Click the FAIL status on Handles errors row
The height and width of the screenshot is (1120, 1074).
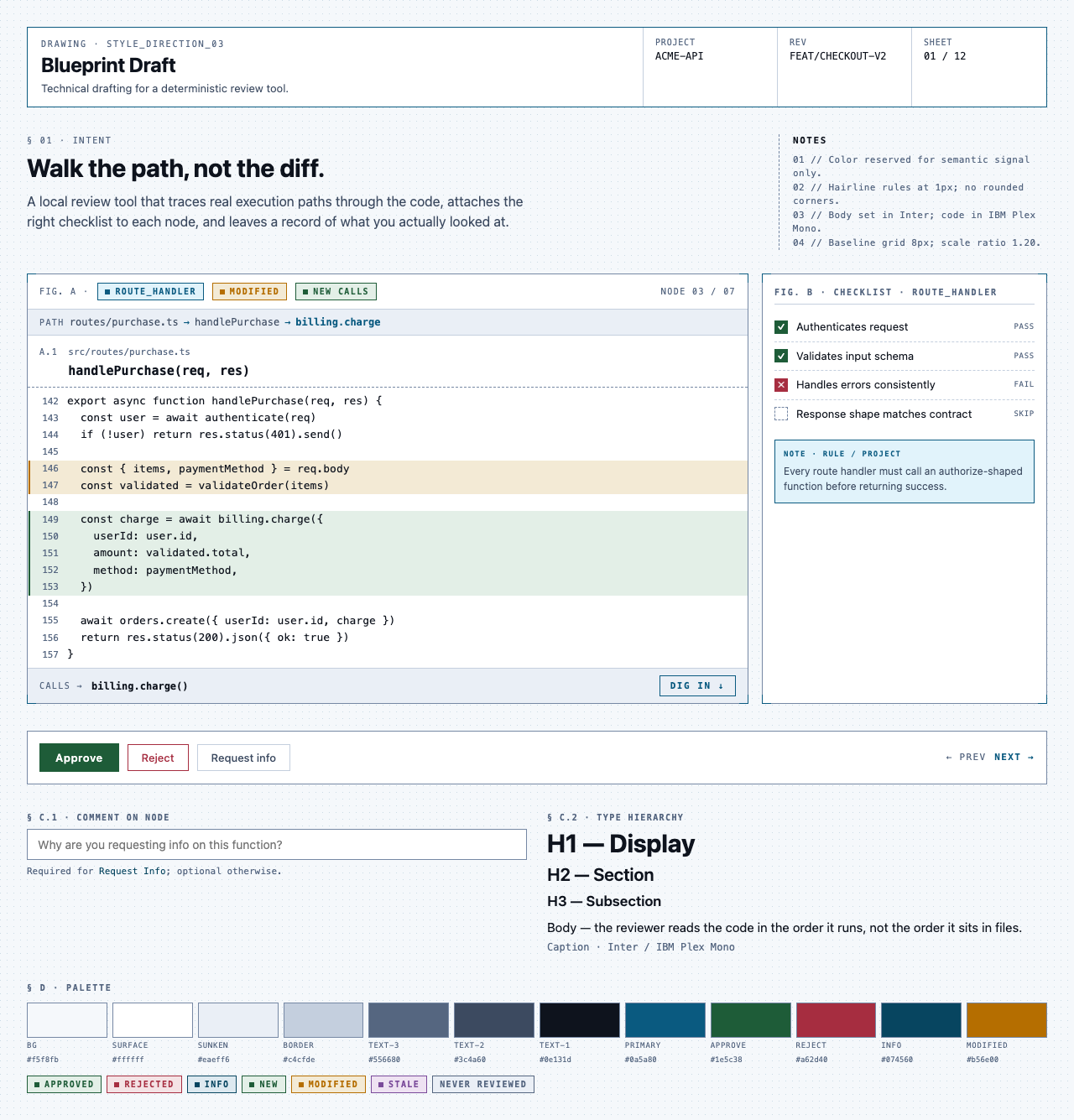(1024, 384)
